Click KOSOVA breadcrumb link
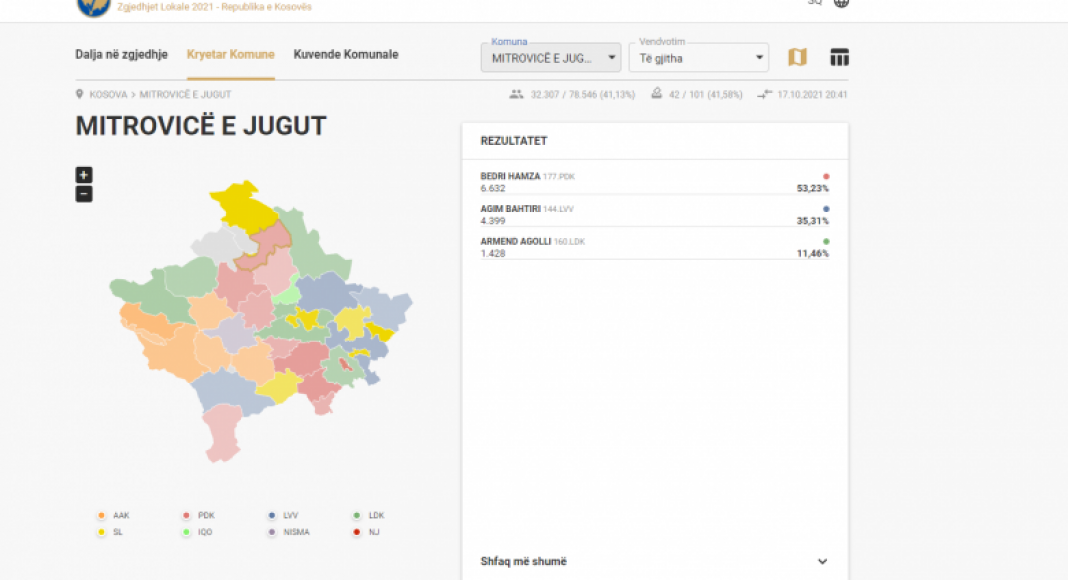1068x580 pixels. click(x=108, y=95)
